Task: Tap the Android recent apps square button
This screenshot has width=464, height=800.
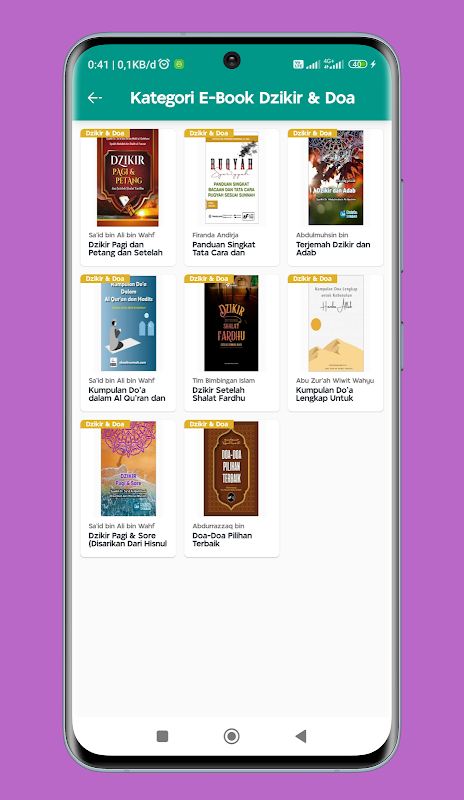Action: [x=162, y=736]
